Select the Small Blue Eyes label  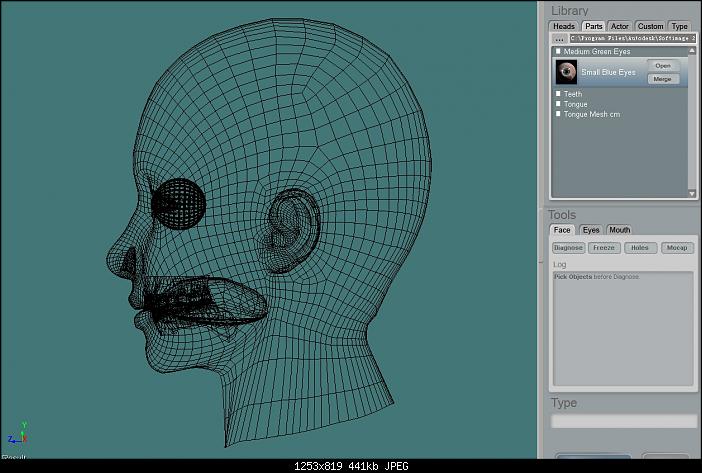(x=608, y=72)
